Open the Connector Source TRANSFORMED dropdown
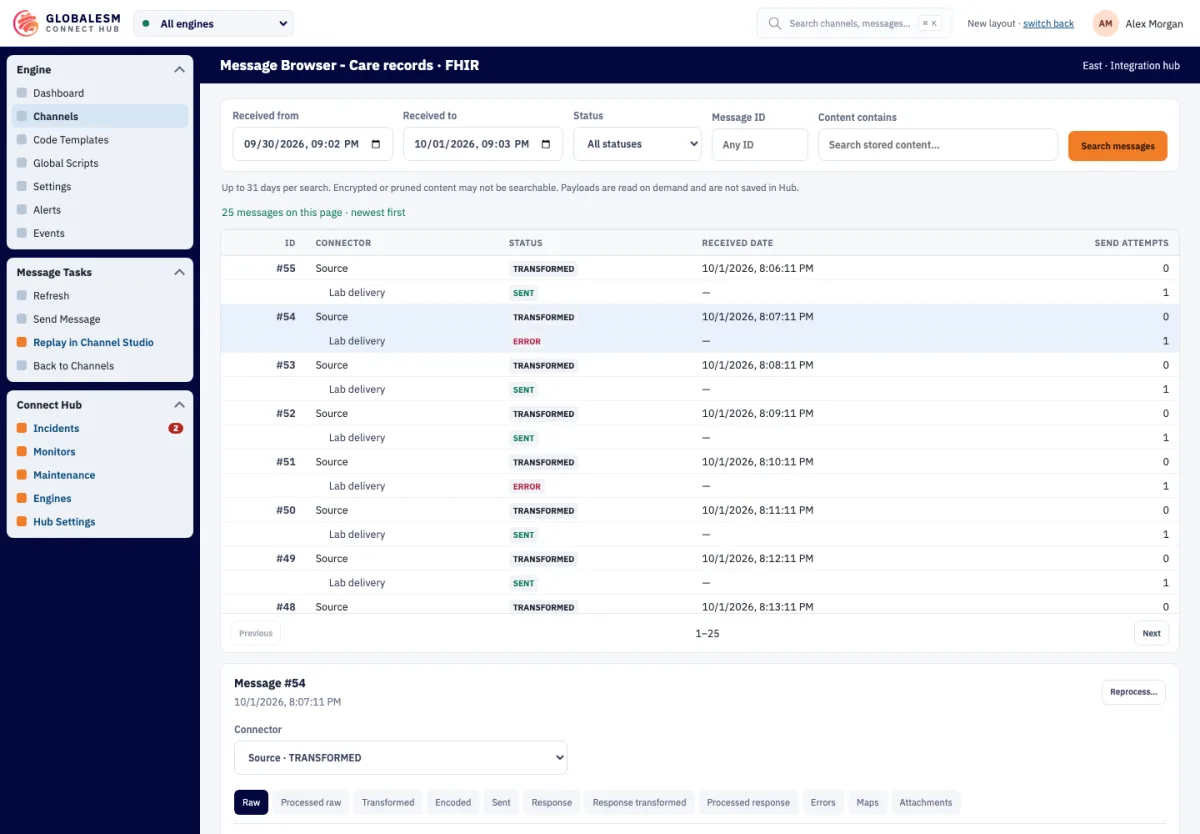The width and height of the screenshot is (1200, 834). pyautogui.click(x=401, y=758)
